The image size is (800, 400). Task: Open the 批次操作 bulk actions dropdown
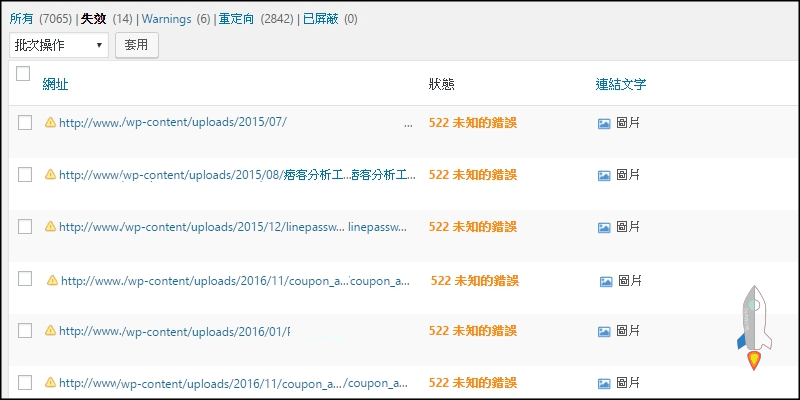tap(59, 45)
